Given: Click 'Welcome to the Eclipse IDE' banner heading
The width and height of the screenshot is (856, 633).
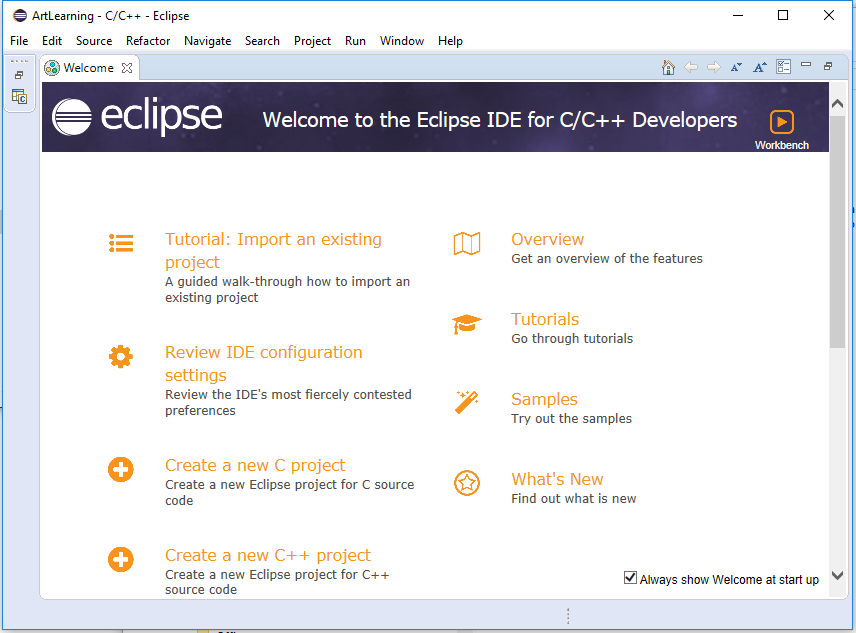Looking at the screenshot, I should 500,120.
